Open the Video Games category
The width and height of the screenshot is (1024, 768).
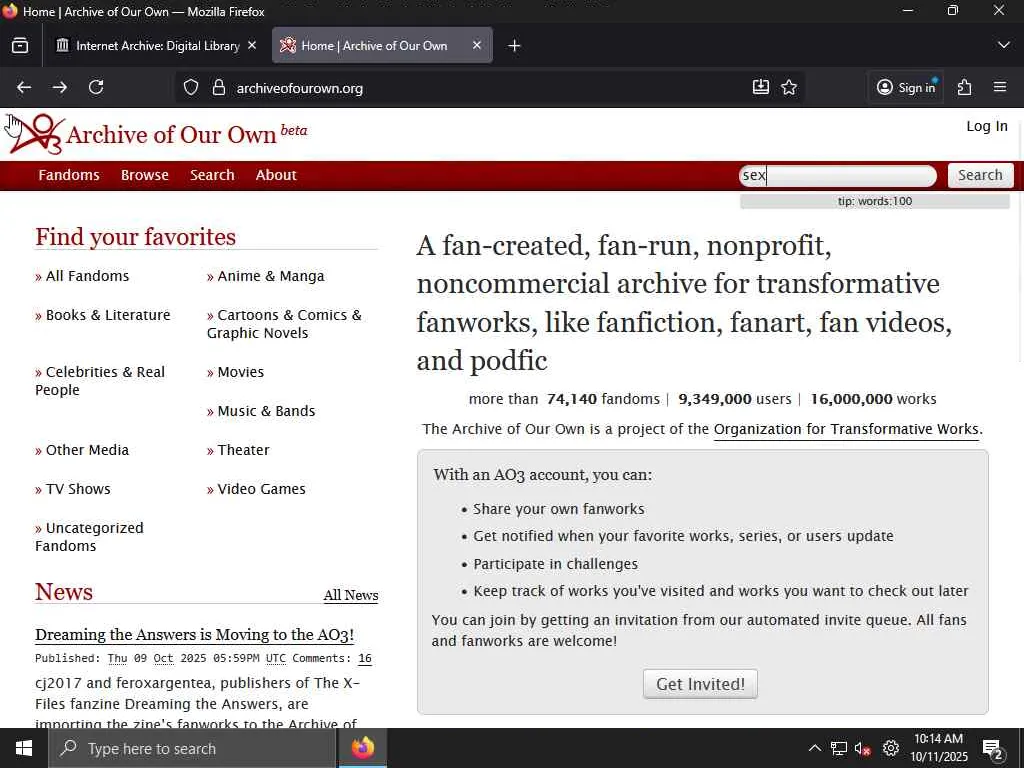[261, 489]
